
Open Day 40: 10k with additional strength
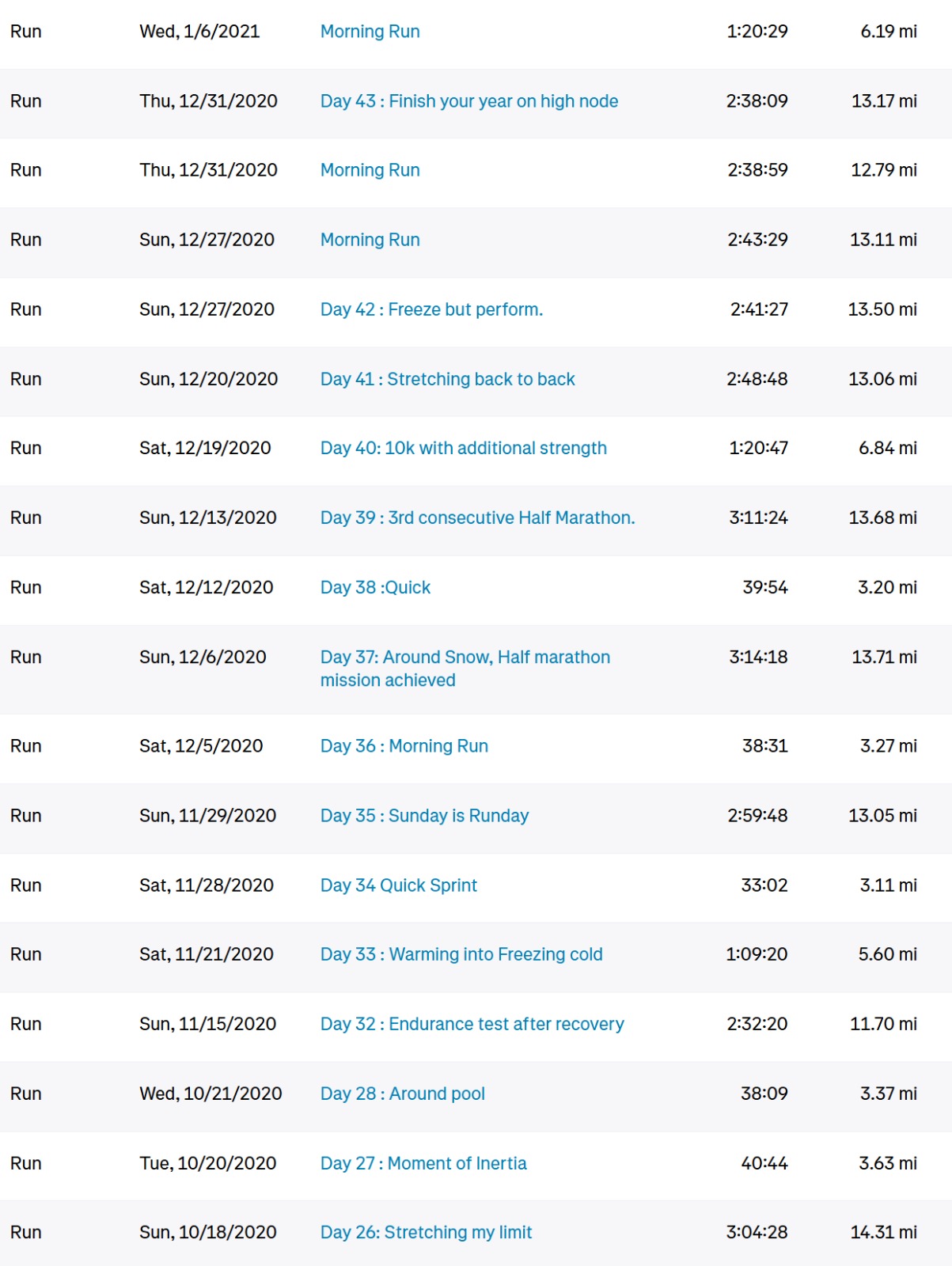[464, 448]
